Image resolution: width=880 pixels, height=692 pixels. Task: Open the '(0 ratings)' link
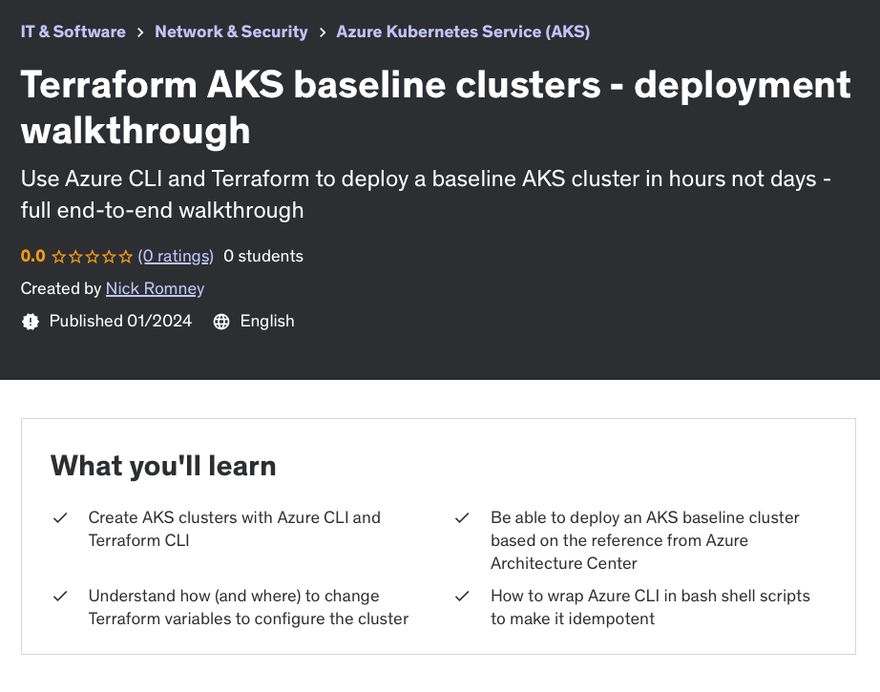pos(176,256)
